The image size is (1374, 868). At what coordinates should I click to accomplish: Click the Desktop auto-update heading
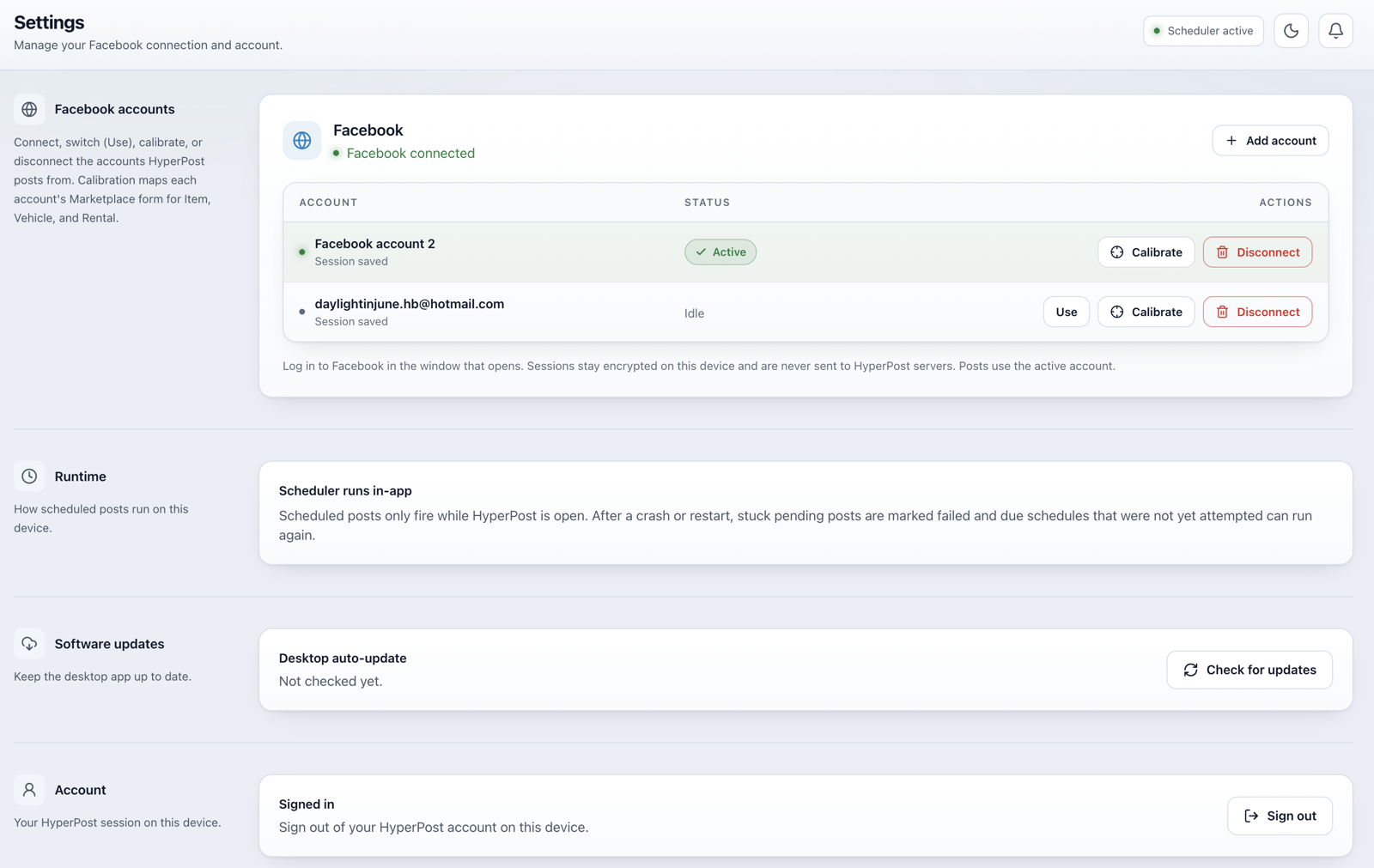click(x=343, y=659)
